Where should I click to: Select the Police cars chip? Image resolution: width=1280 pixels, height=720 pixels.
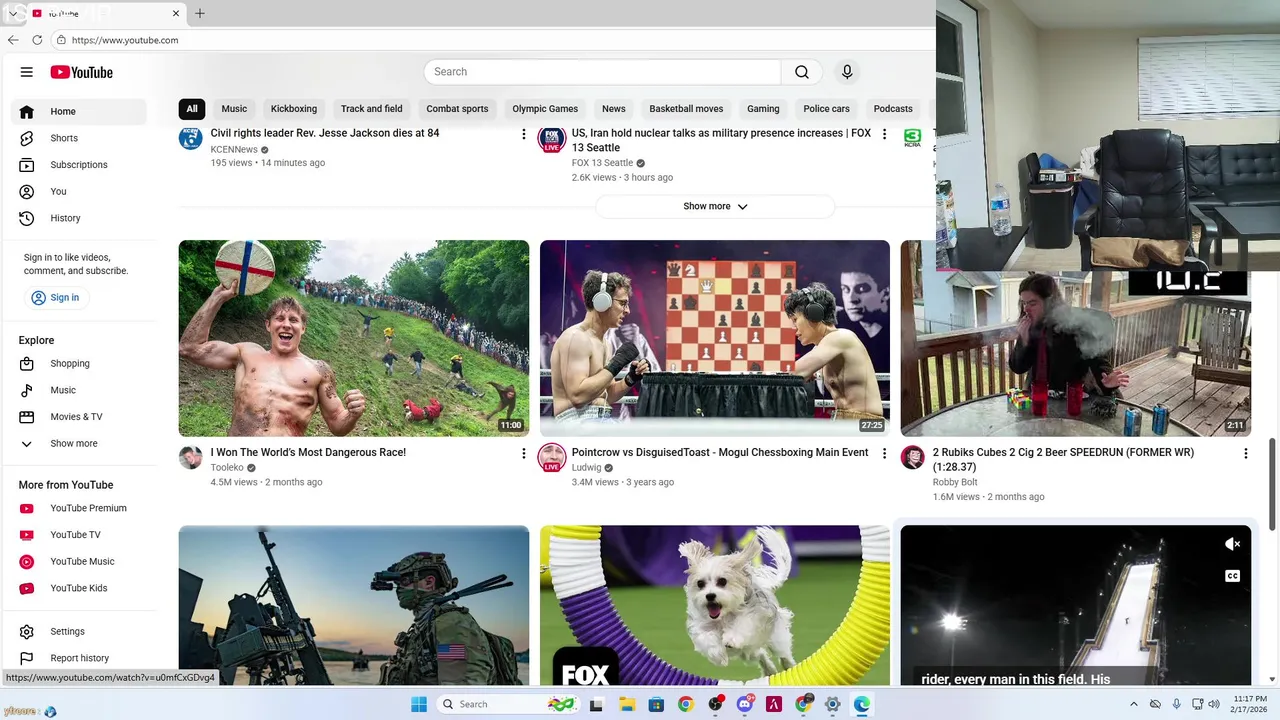point(826,109)
